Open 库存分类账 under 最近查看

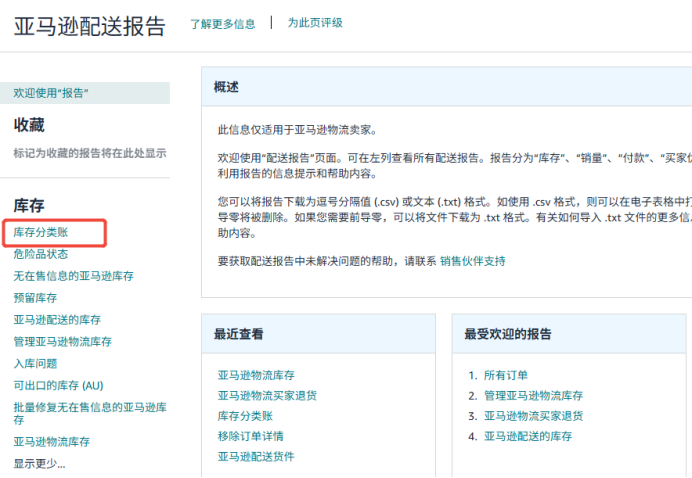coord(245,416)
